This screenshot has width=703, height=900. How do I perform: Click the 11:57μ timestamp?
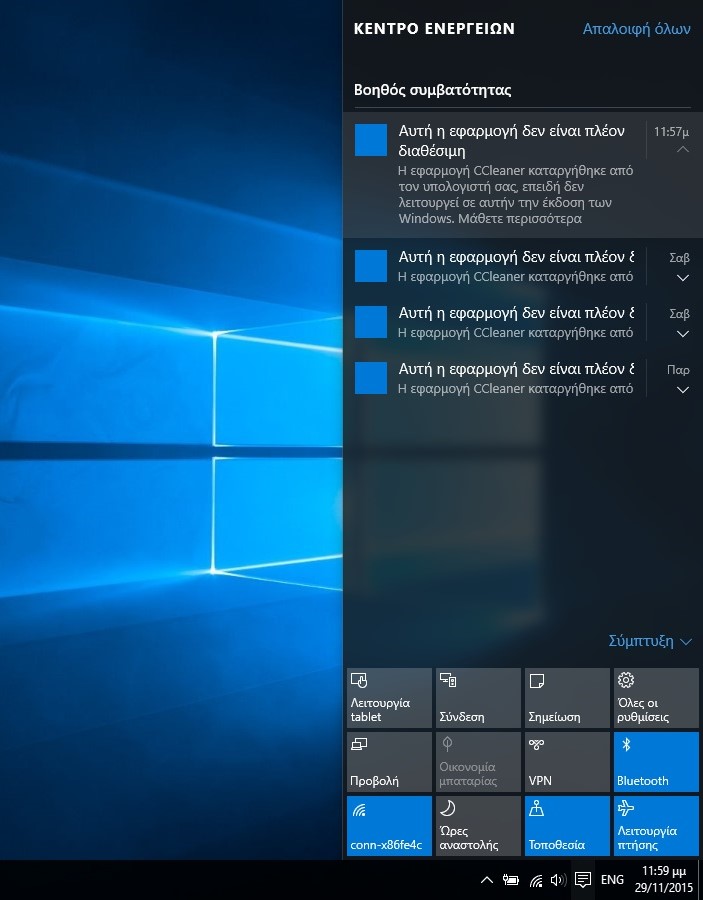tap(671, 131)
